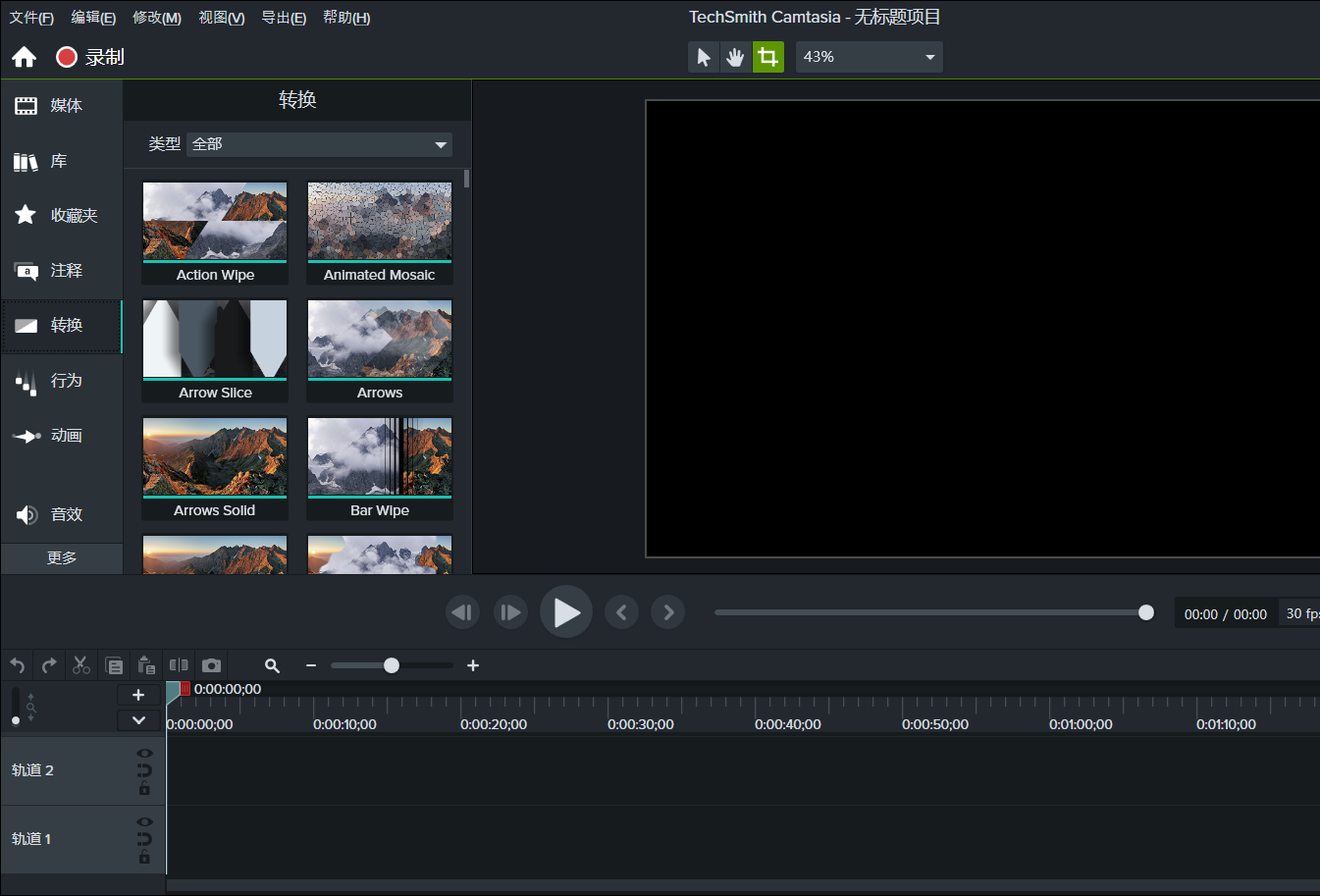This screenshot has height=896, width=1320.
Task: Click the playback scrubber handle
Action: 1146,612
